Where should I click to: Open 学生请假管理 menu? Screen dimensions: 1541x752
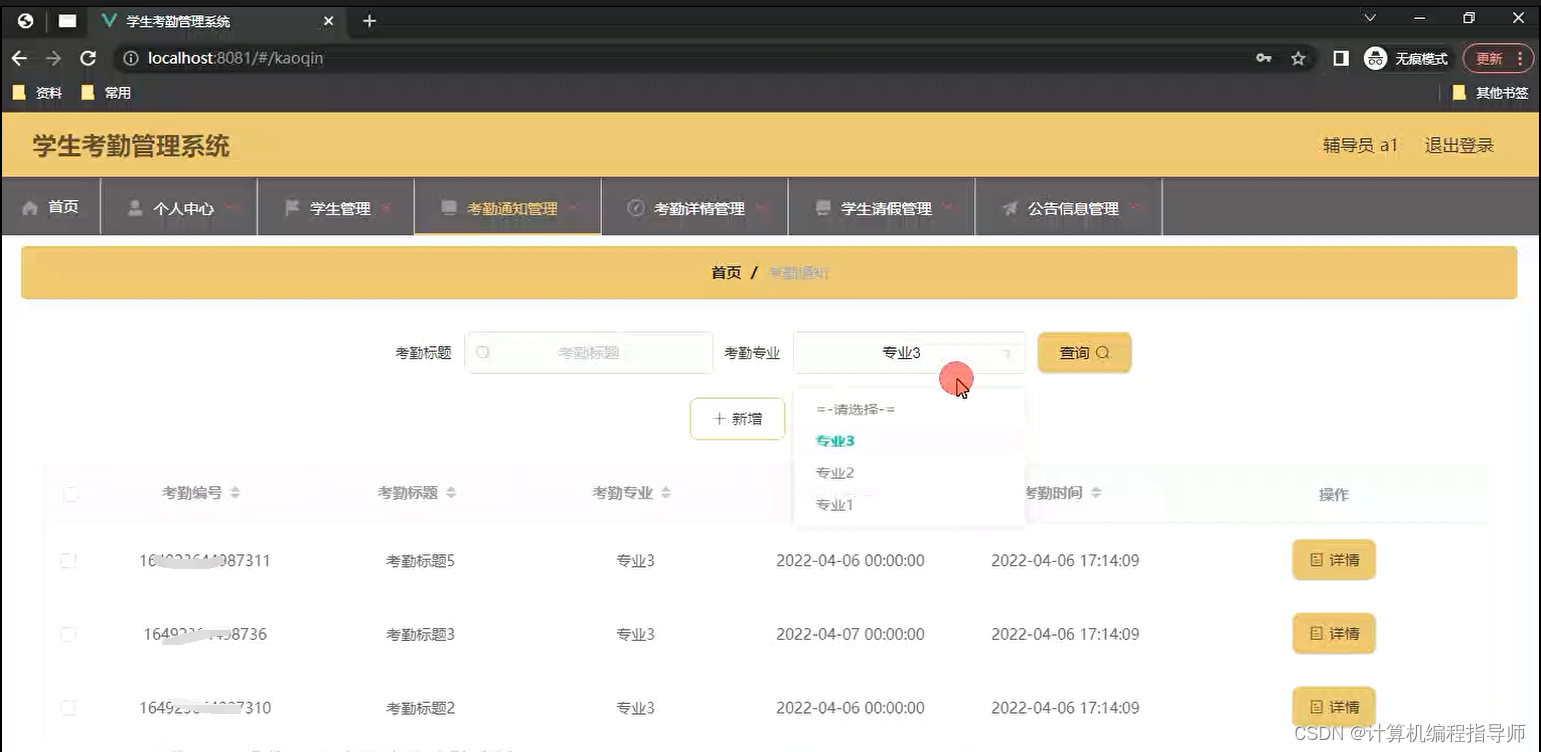click(x=882, y=208)
